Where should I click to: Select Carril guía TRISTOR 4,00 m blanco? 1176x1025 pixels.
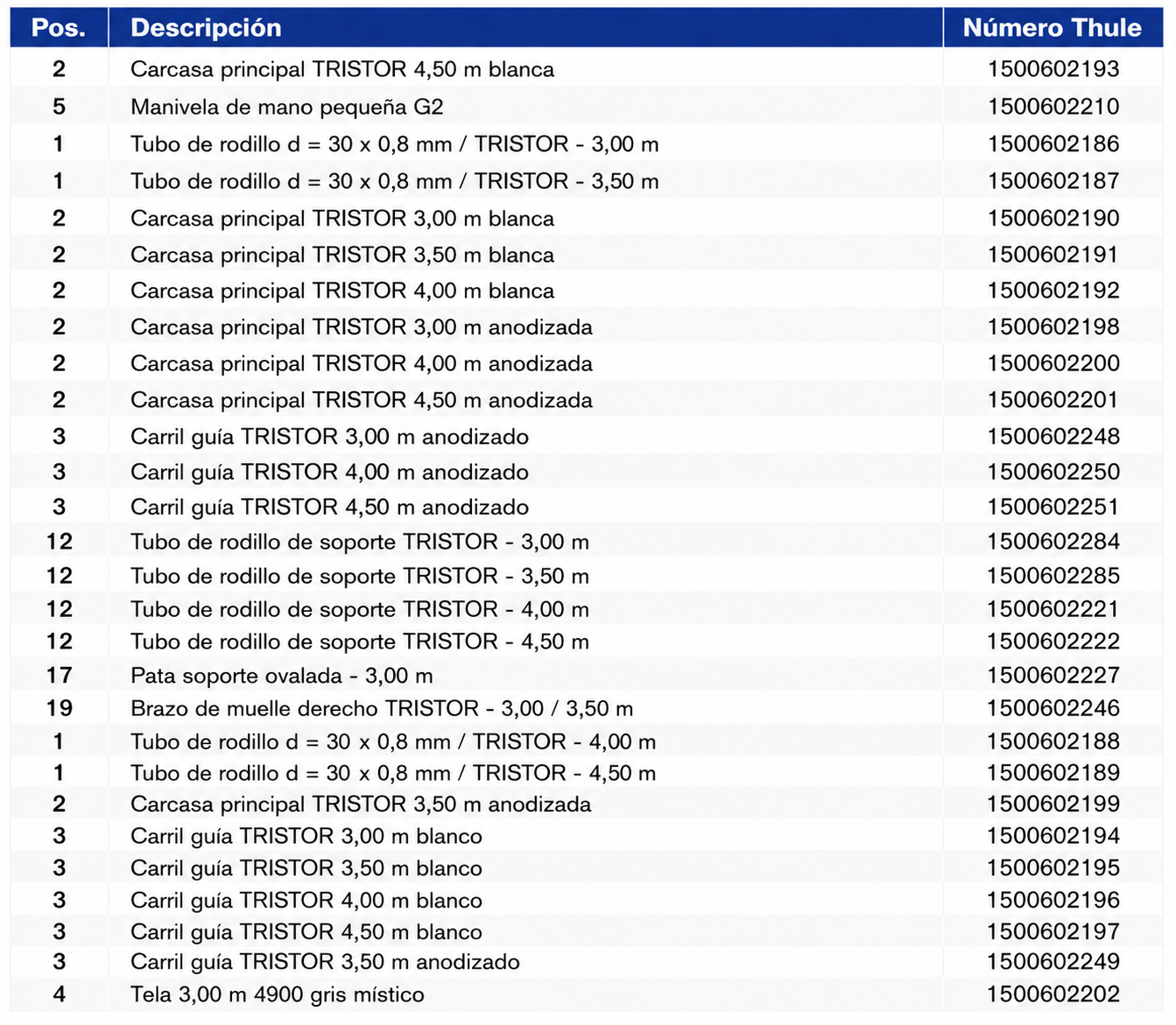tap(306, 901)
